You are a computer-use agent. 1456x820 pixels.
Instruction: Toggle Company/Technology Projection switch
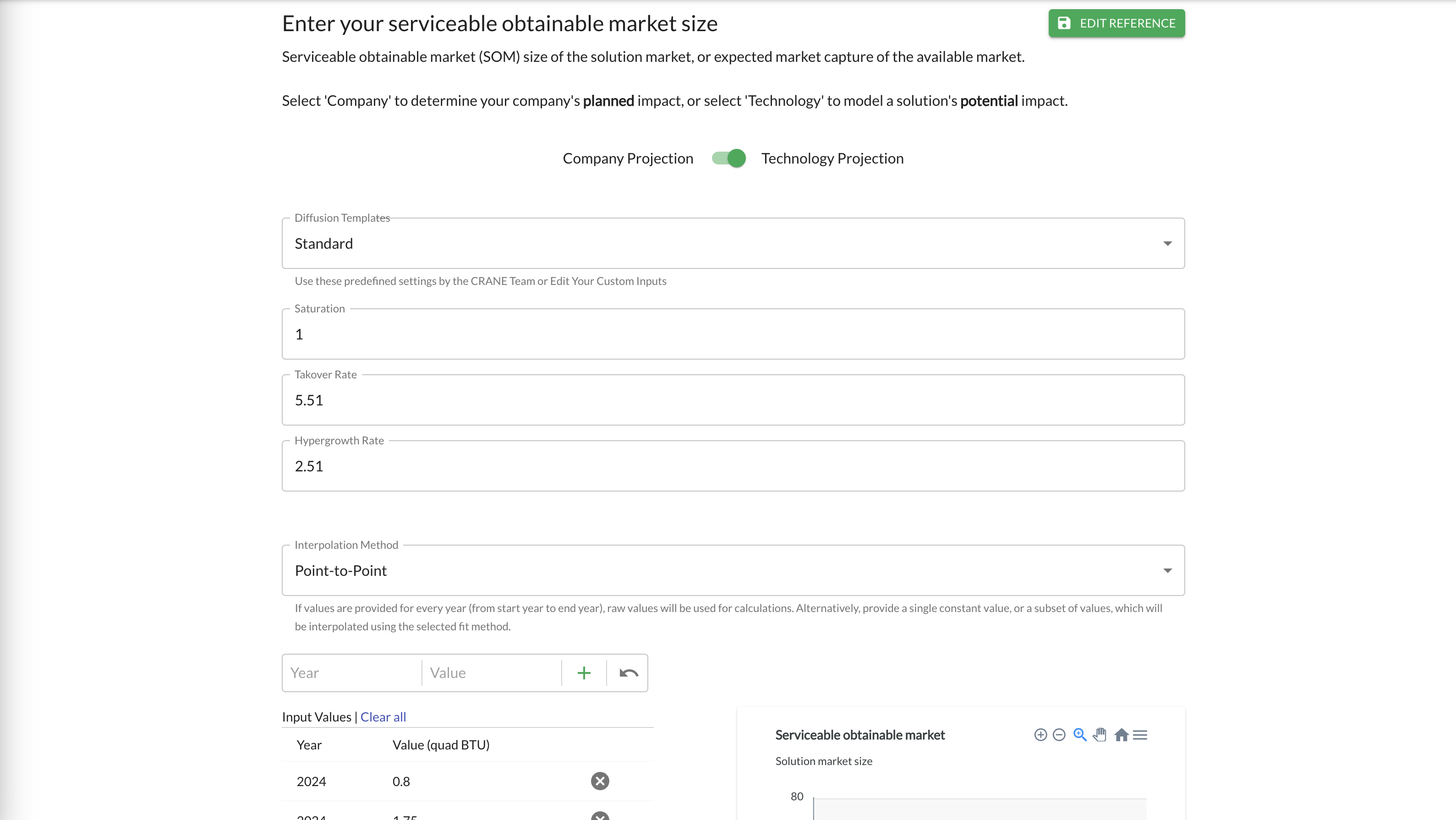(728, 158)
